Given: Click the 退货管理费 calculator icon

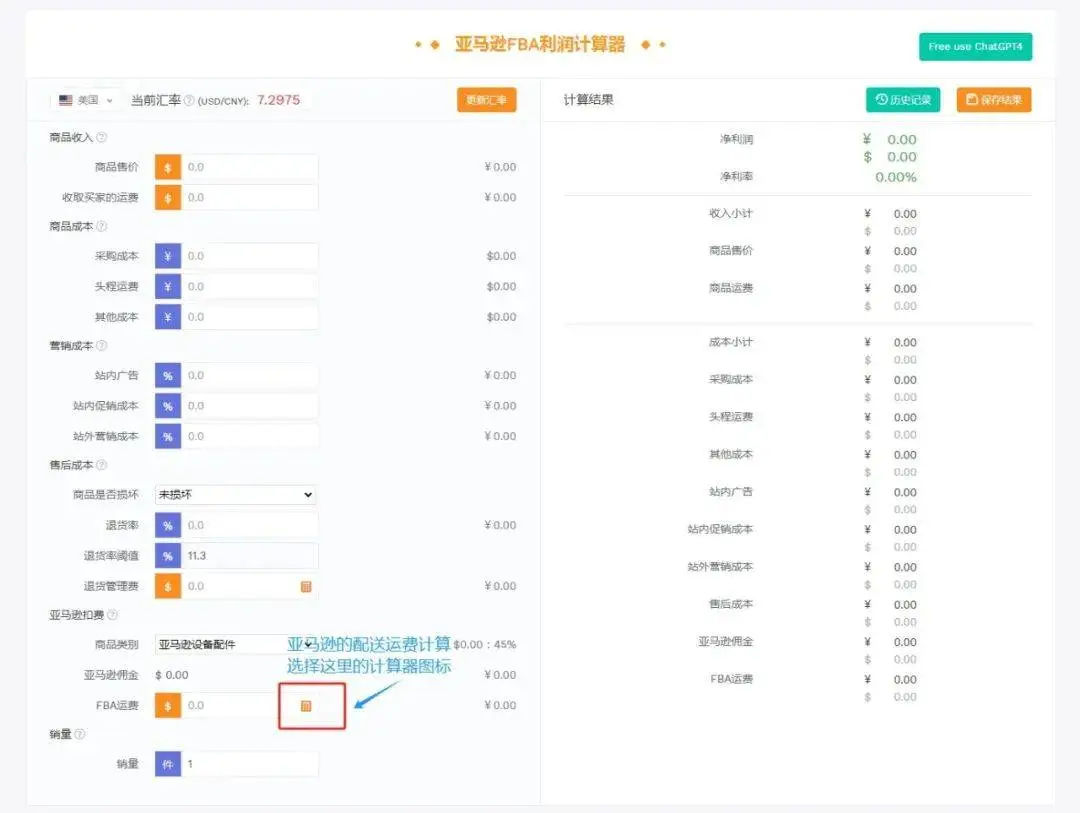Looking at the screenshot, I should [x=306, y=587].
